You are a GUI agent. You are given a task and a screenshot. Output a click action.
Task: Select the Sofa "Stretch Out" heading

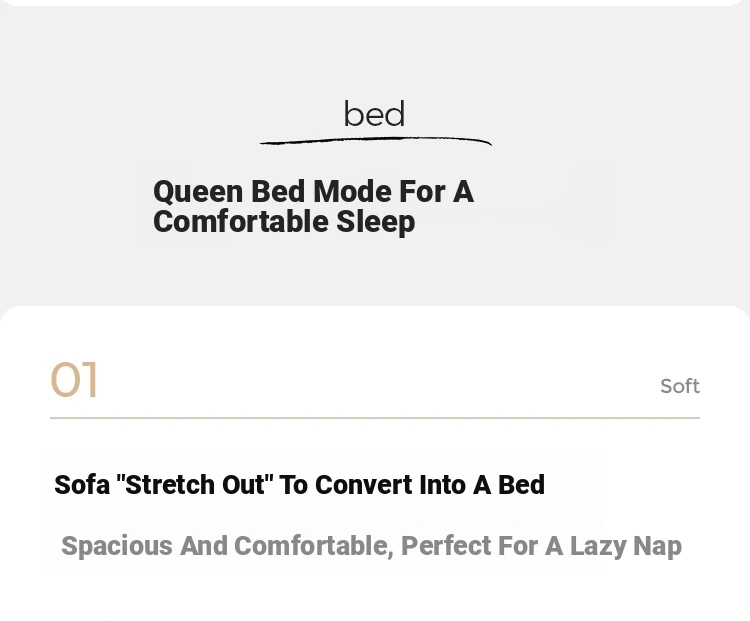(299, 485)
